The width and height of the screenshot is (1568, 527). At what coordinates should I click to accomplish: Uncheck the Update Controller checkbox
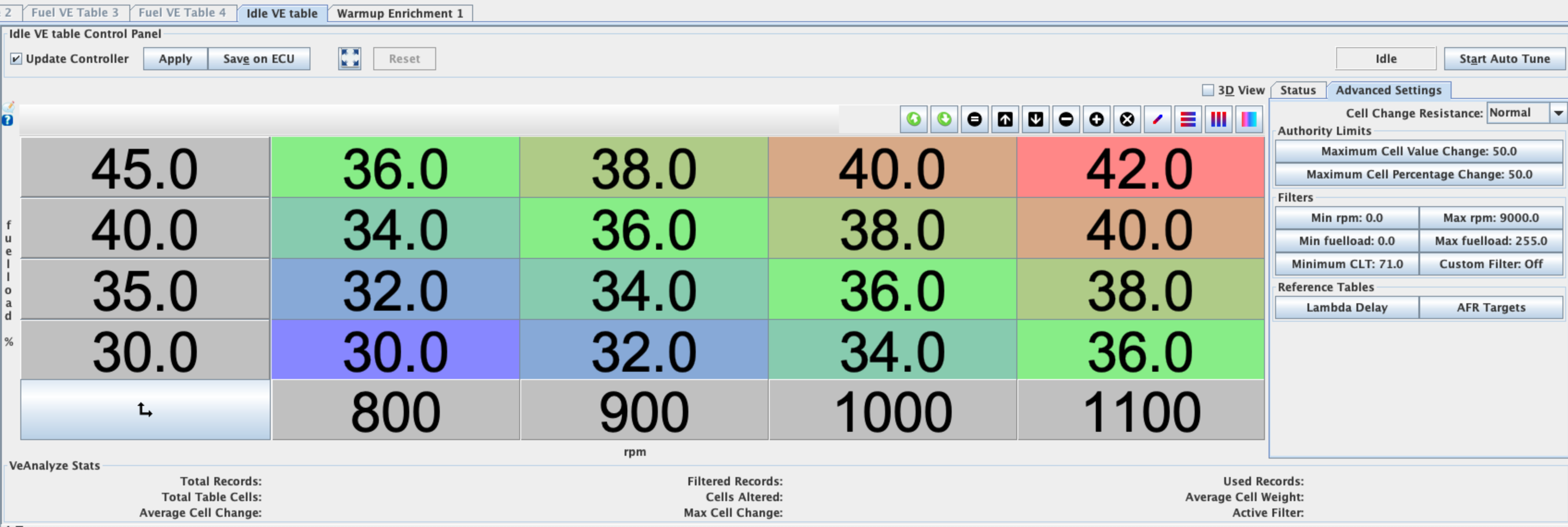[x=17, y=59]
